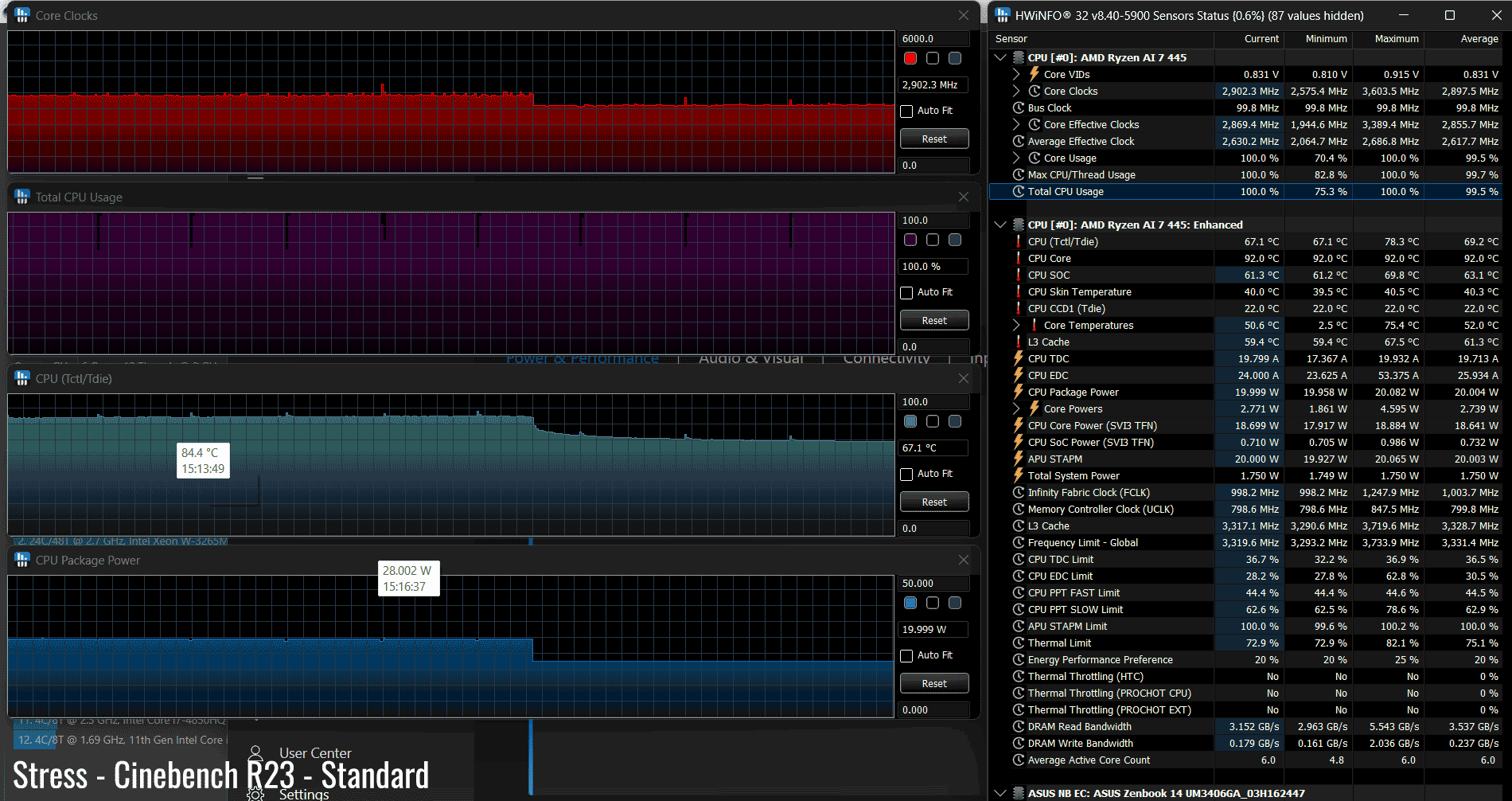1512x801 pixels.
Task: Click the HWiNFO icon in CPU Package Power graph title
Action: [x=22, y=560]
